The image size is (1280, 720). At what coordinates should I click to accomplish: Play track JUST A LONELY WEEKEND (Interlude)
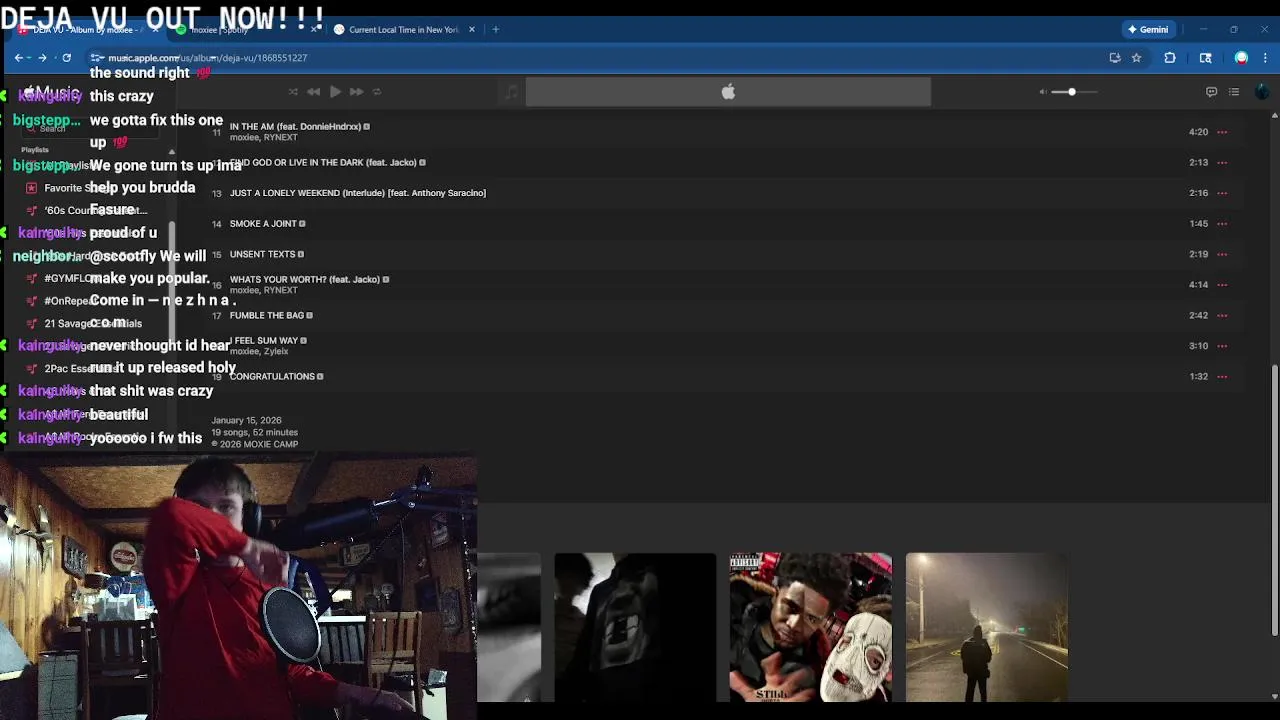coord(358,193)
